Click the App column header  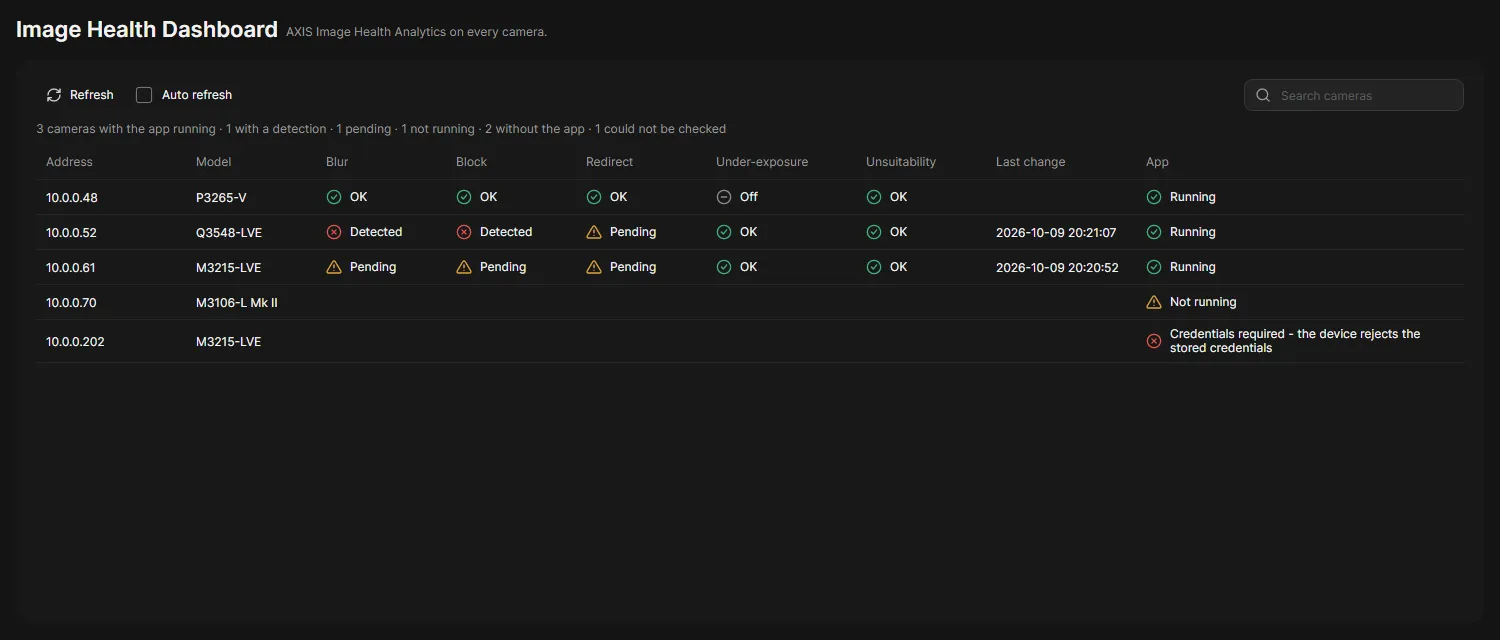click(x=1157, y=162)
